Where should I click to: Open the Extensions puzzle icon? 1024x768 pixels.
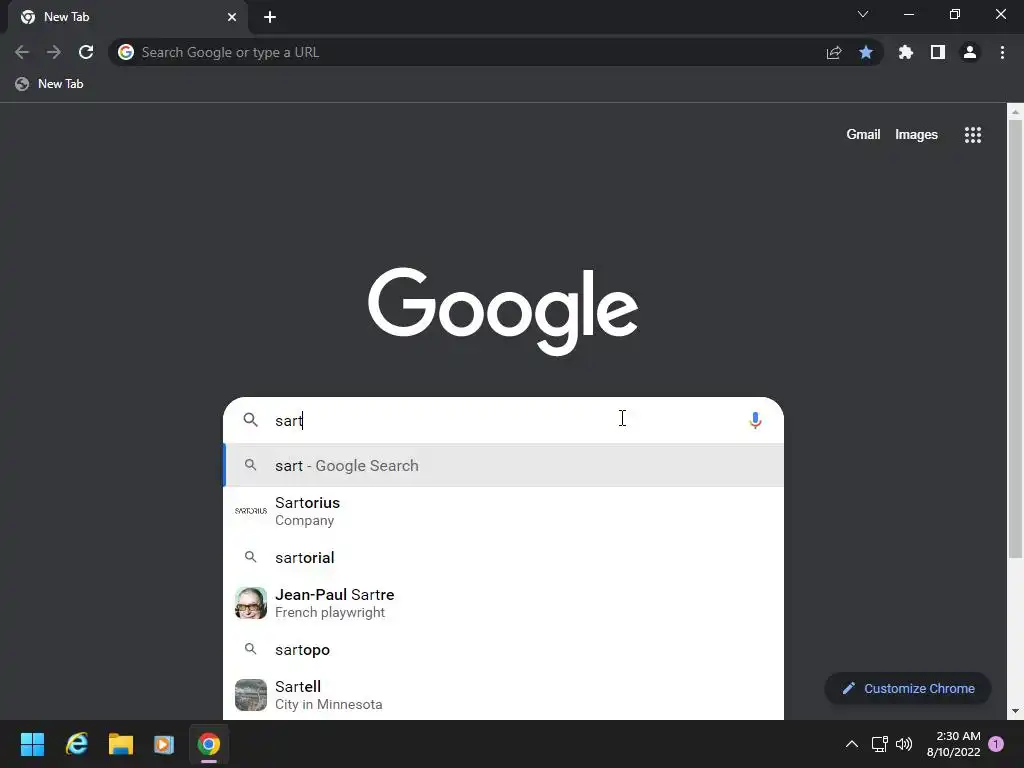[x=906, y=52]
